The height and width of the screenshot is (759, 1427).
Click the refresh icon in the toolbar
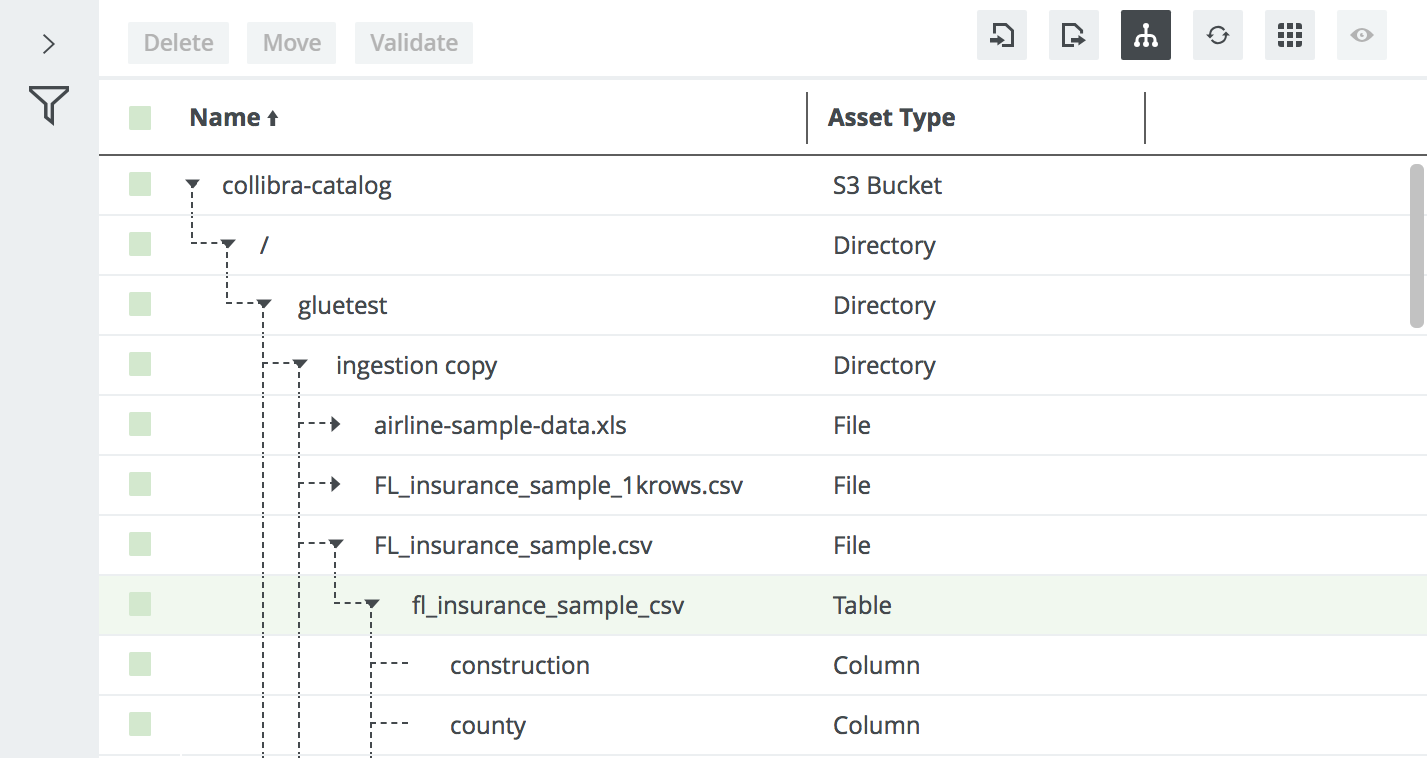(1217, 36)
